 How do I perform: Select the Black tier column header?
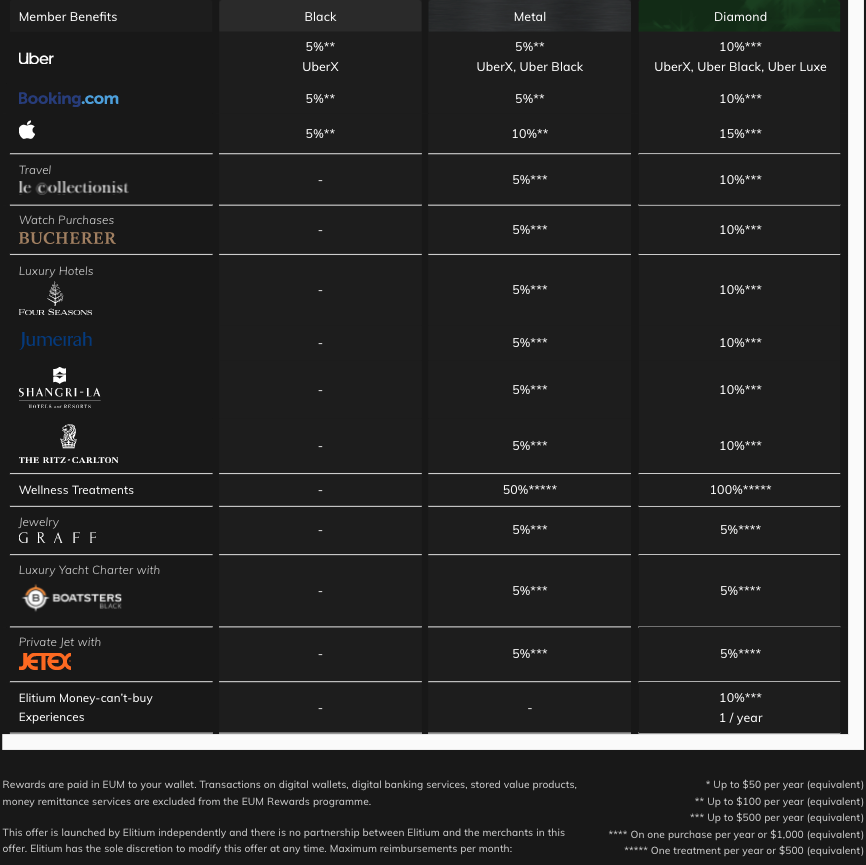pyautogui.click(x=320, y=17)
